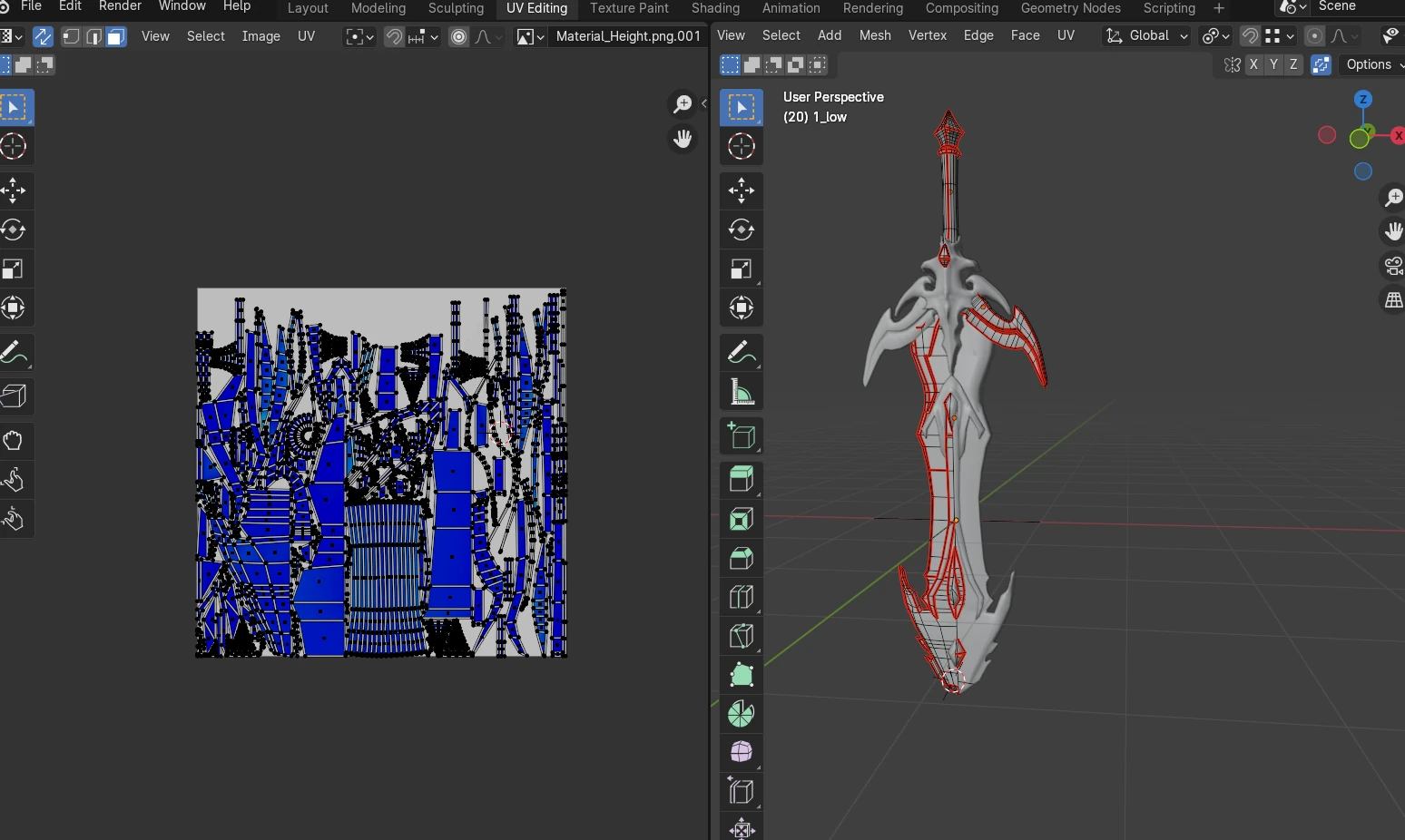Open the UV editor pivot point dropdown

point(359,37)
